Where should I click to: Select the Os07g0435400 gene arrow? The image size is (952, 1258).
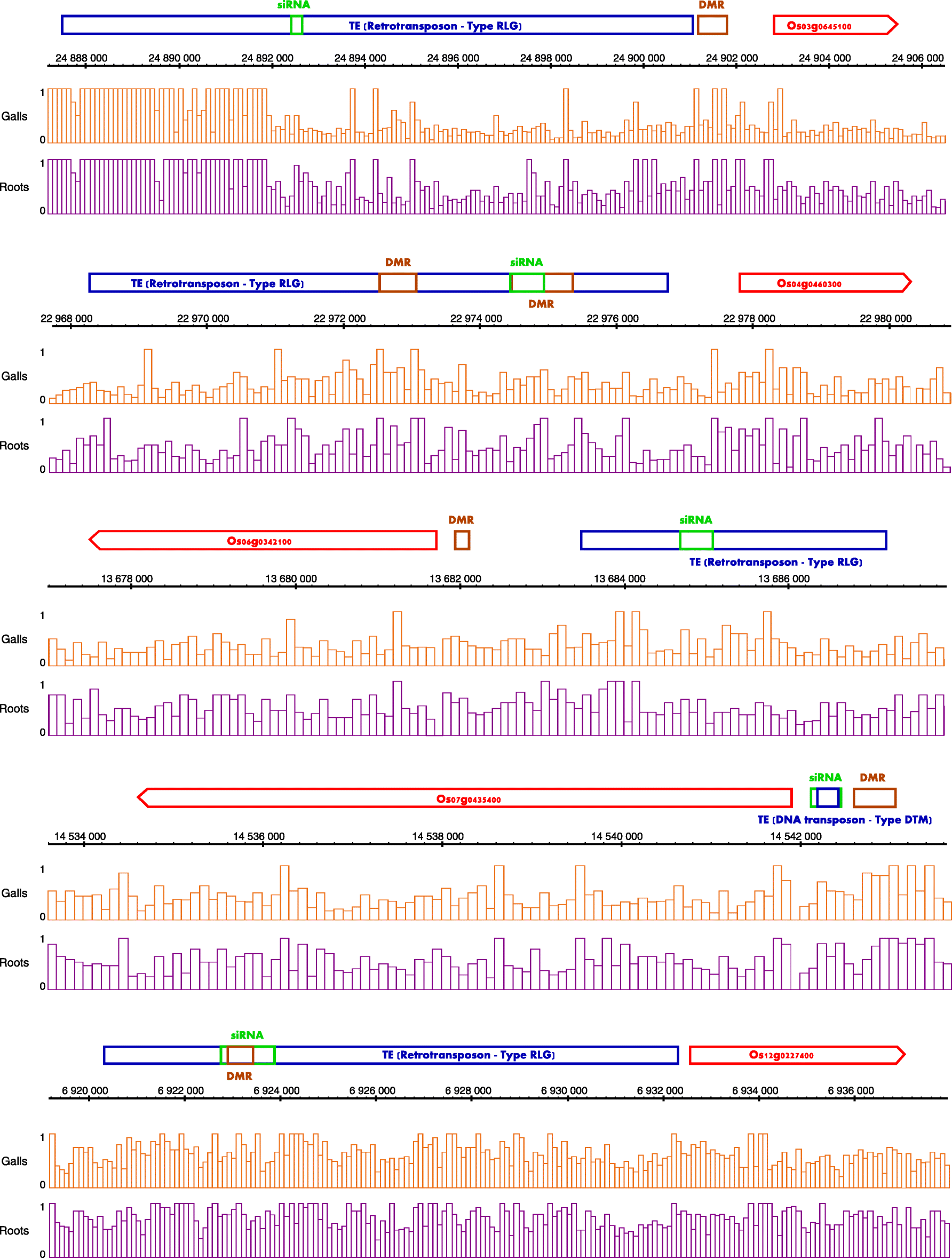coord(465,798)
